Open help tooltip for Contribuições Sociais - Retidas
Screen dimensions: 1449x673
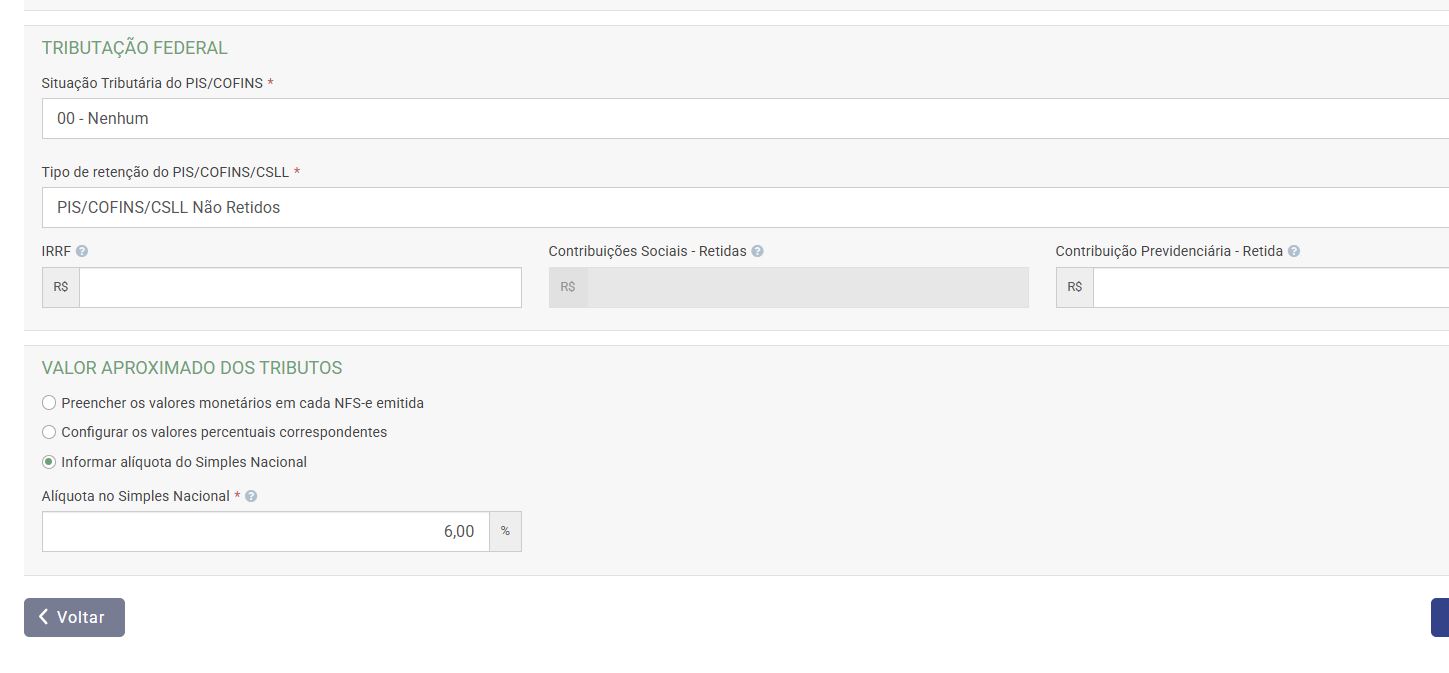757,252
